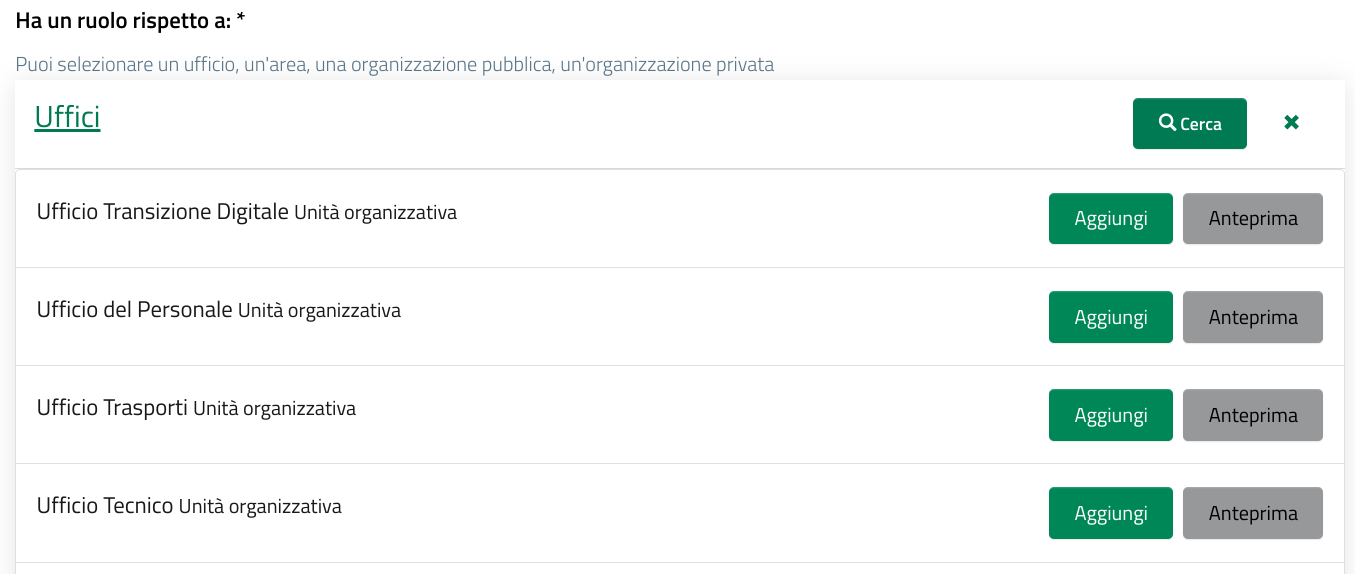
Task: Preview Ufficio Trasporti via Anteprima
Action: 1253,415
